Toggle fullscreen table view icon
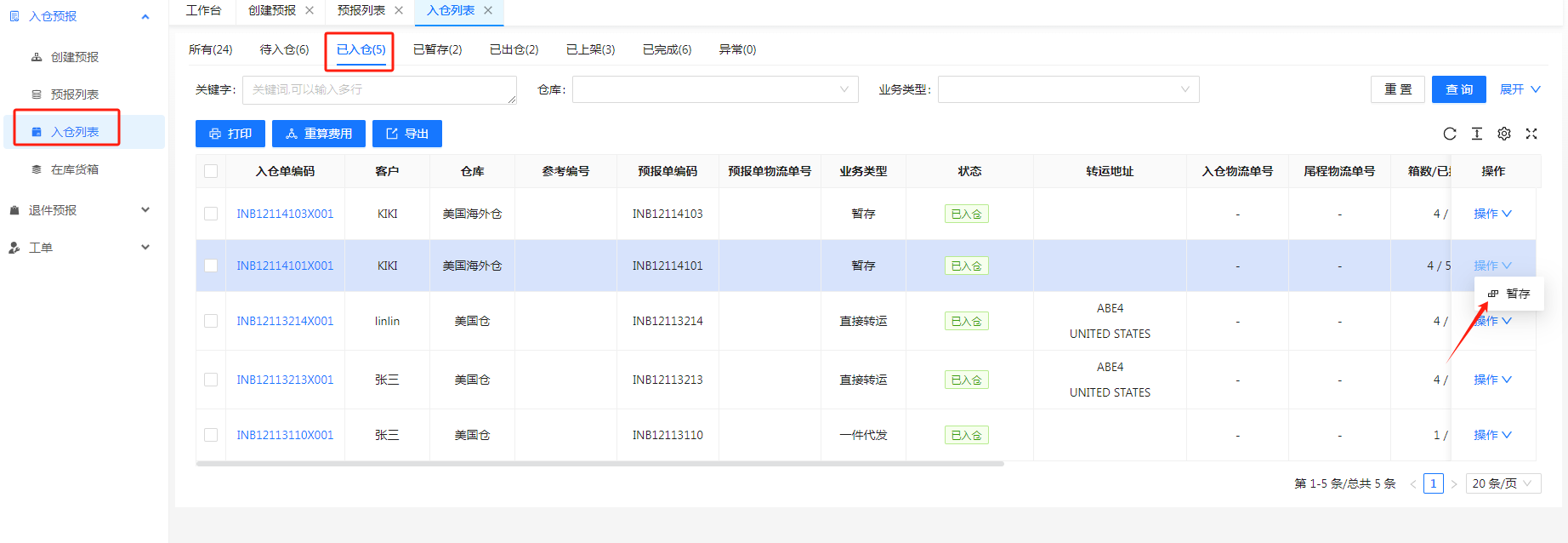This screenshot has width=1568, height=543. coord(1531,134)
